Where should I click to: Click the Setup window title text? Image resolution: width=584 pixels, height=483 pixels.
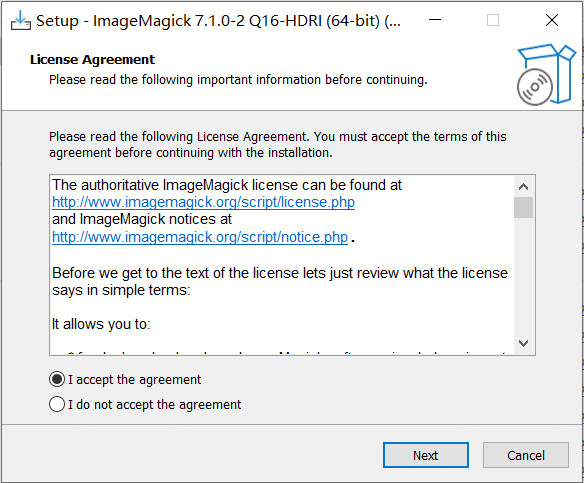[218, 21]
